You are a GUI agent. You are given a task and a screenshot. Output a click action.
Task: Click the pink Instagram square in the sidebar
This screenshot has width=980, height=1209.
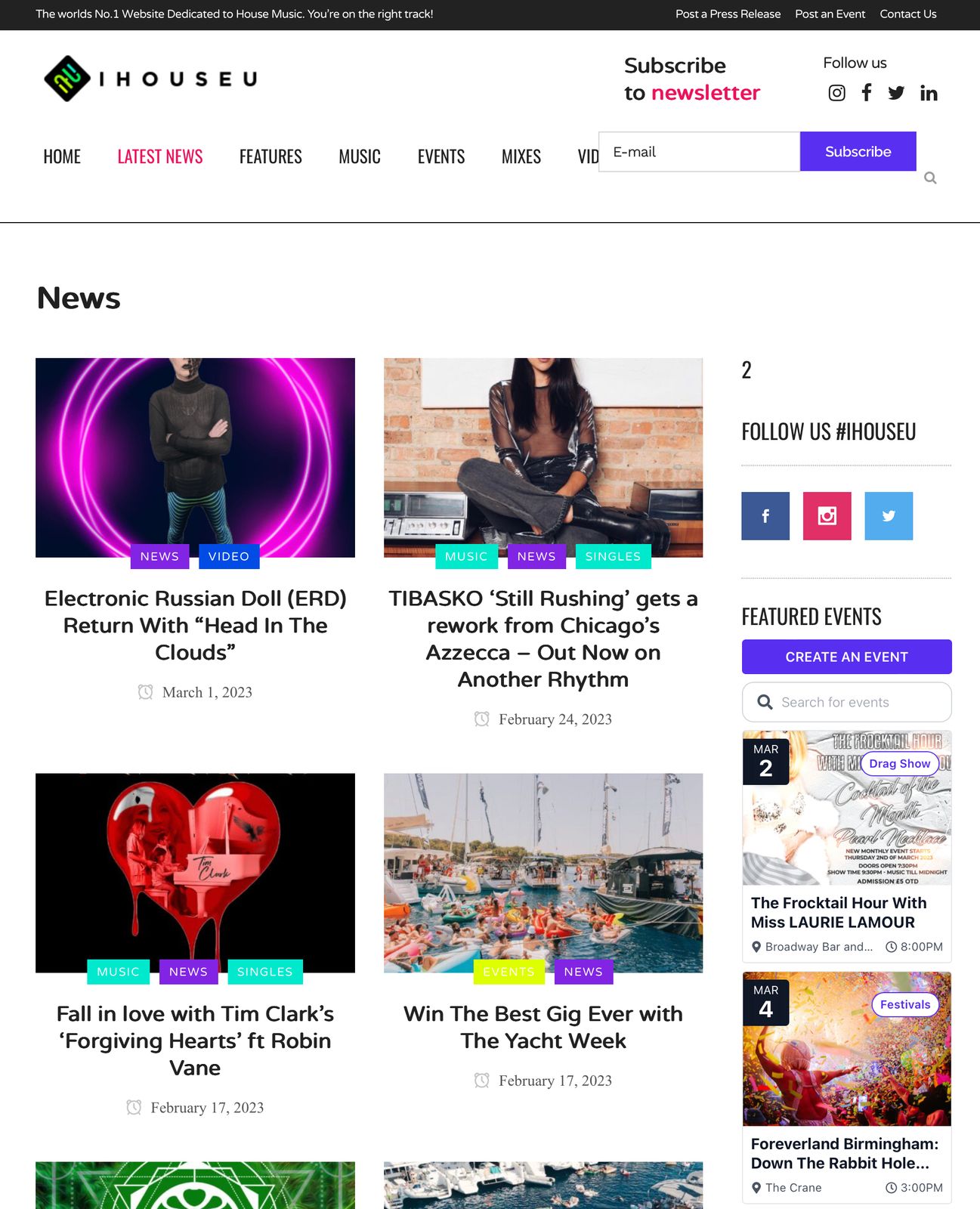827,516
